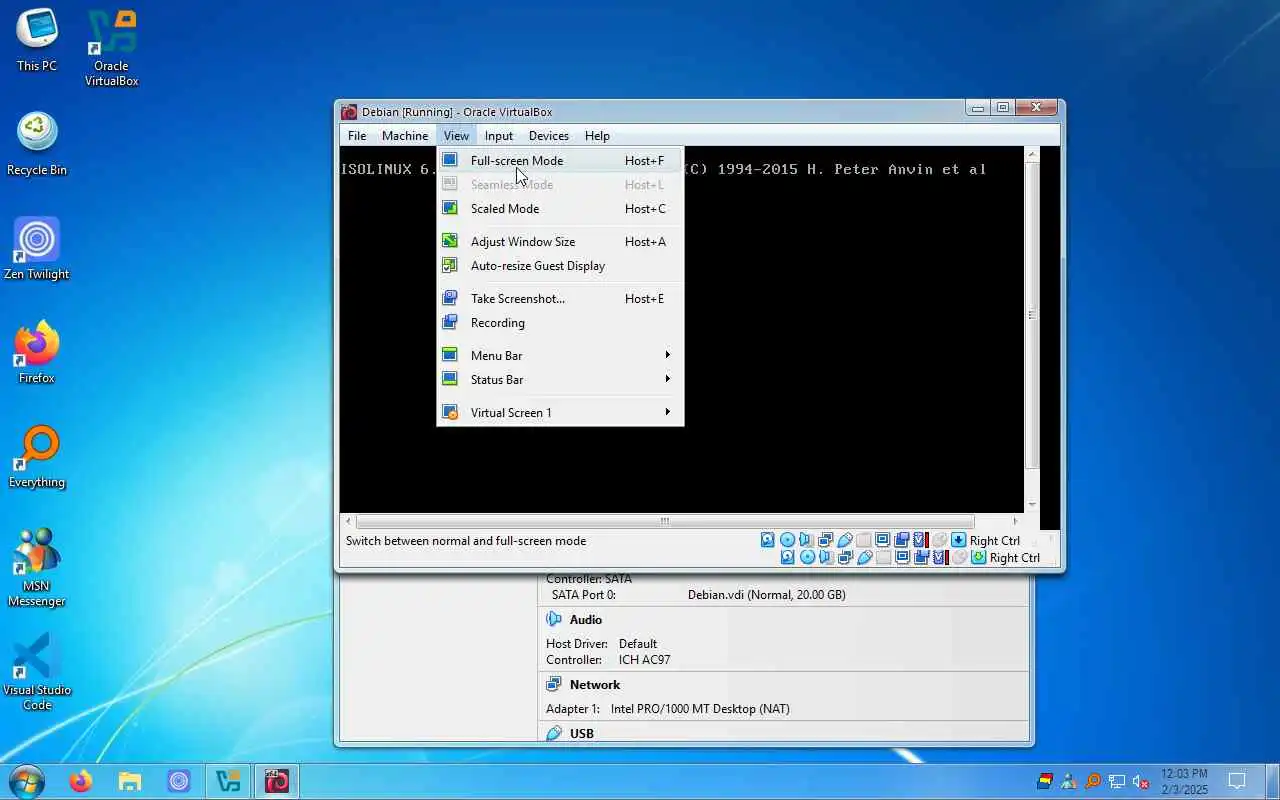Click hard disk indicator in lower status row
The image size is (1280, 800).
click(787, 558)
